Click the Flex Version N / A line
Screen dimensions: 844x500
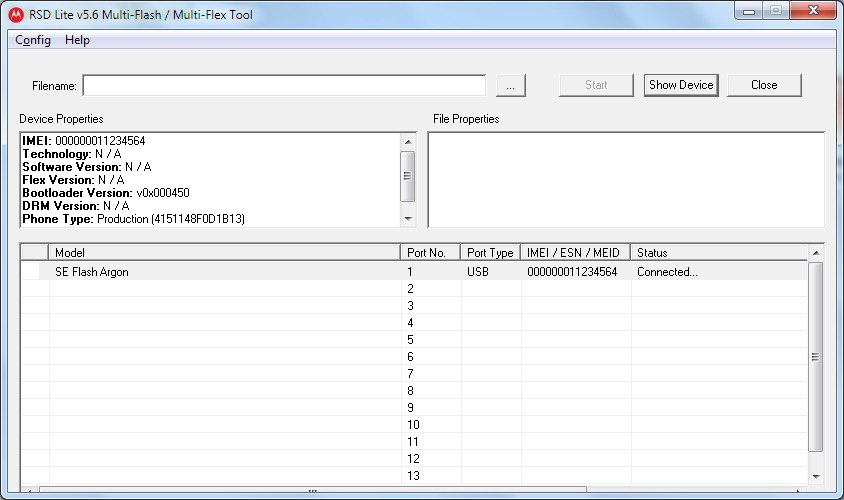click(73, 180)
